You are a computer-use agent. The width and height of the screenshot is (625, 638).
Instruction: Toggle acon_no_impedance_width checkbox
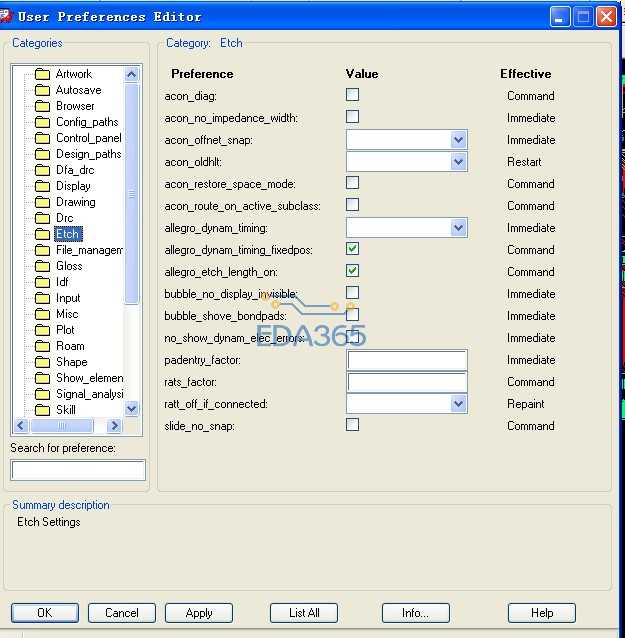pos(352,116)
